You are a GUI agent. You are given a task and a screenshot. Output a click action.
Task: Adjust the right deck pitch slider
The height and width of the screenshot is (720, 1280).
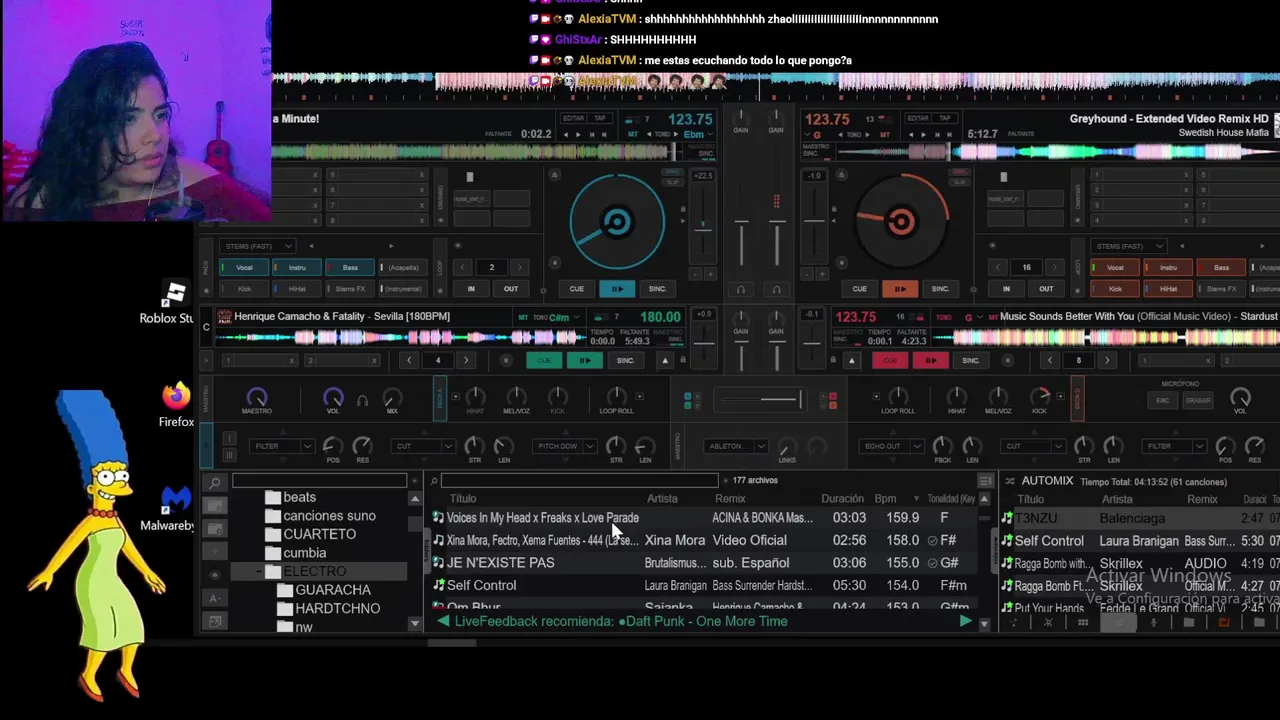[x=815, y=221]
